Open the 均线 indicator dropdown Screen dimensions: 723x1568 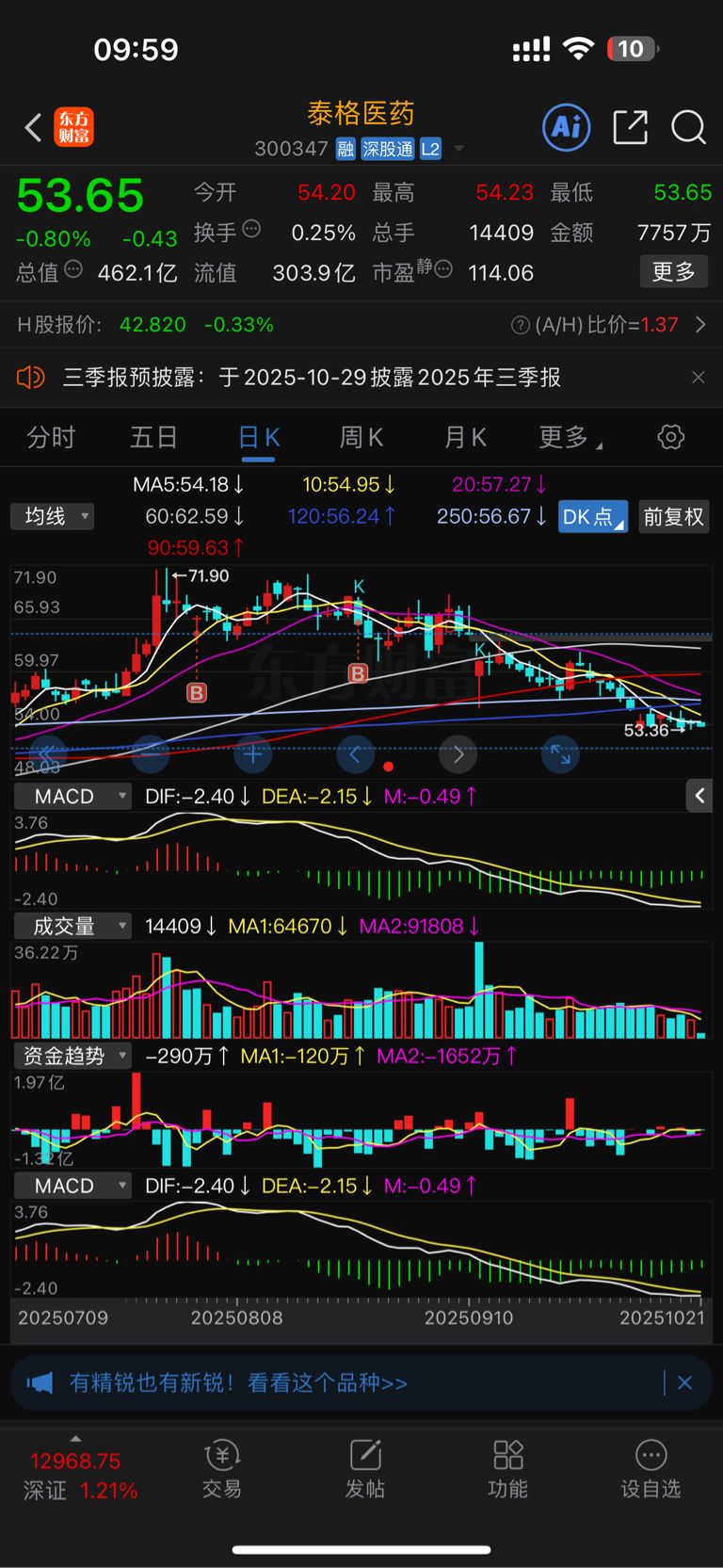point(53,516)
